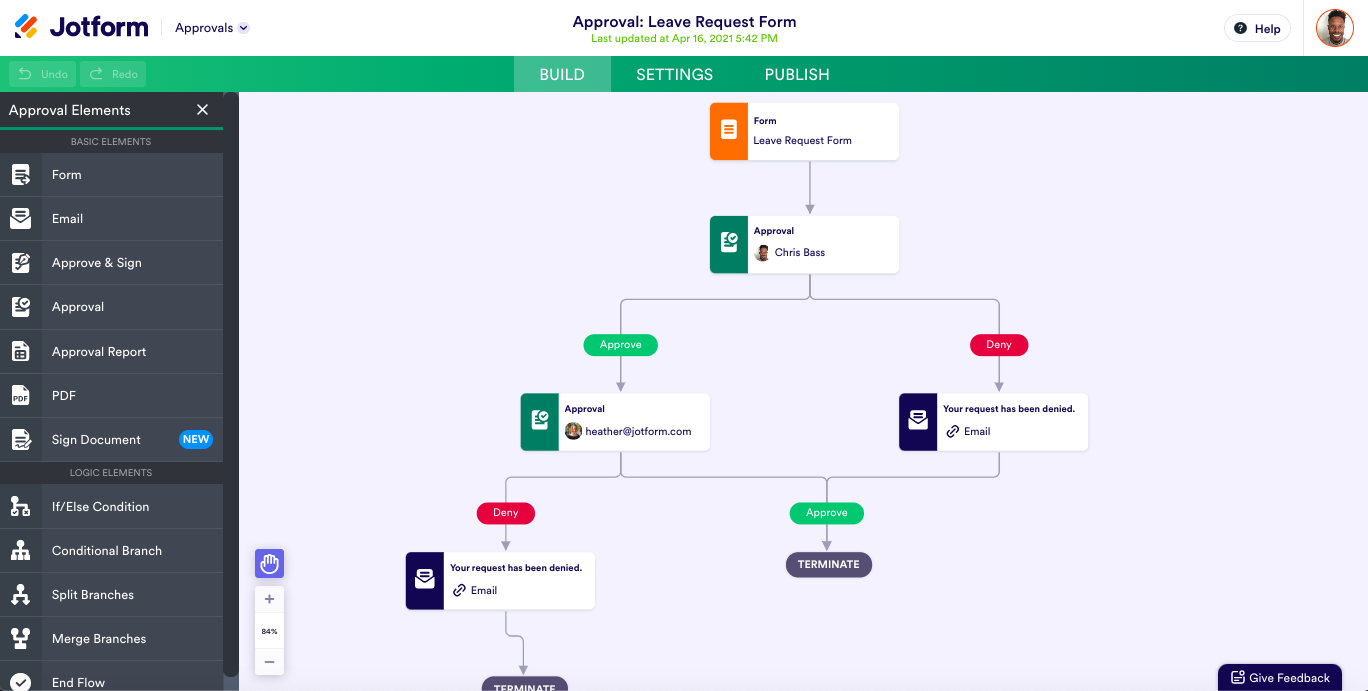Screen dimensions: 1368x691
Task: Click the Jotform logo
Action: click(82, 27)
